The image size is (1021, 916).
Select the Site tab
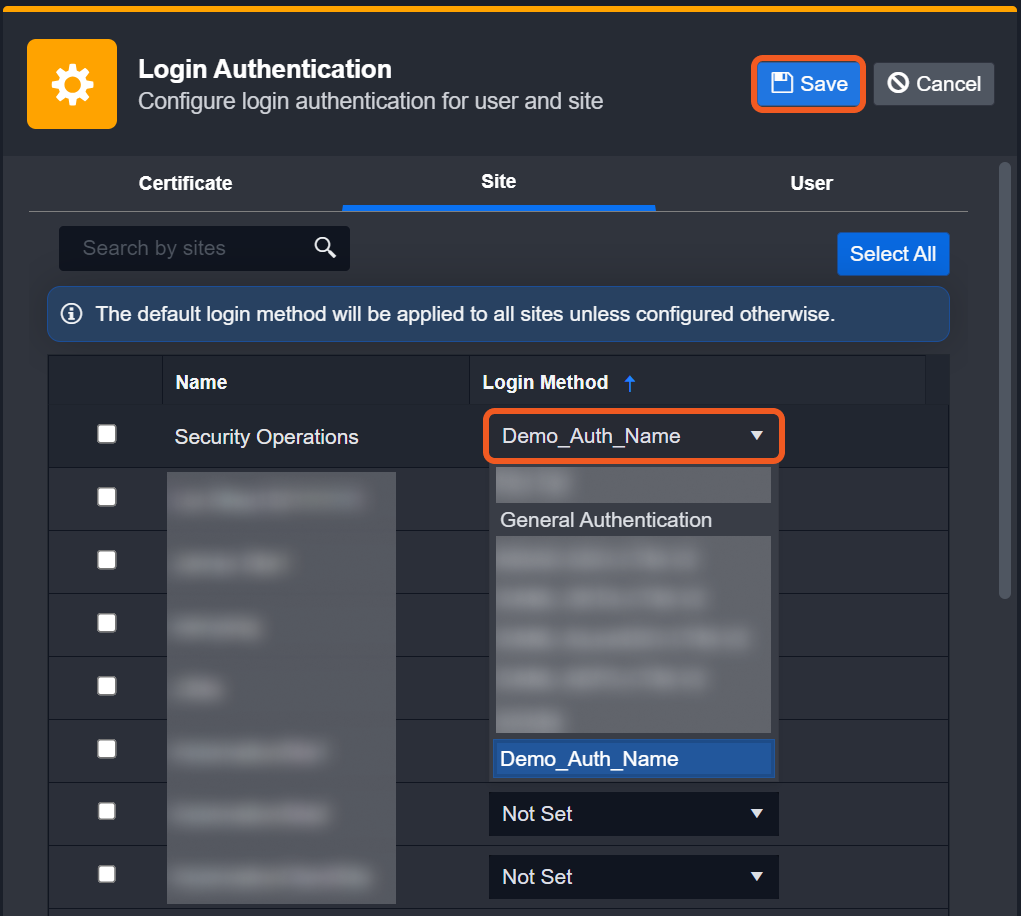498,182
